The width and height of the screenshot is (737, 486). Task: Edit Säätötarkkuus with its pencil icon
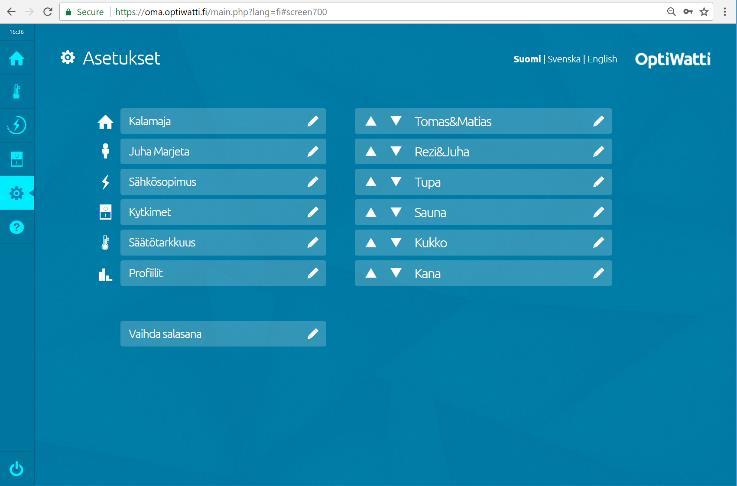313,243
